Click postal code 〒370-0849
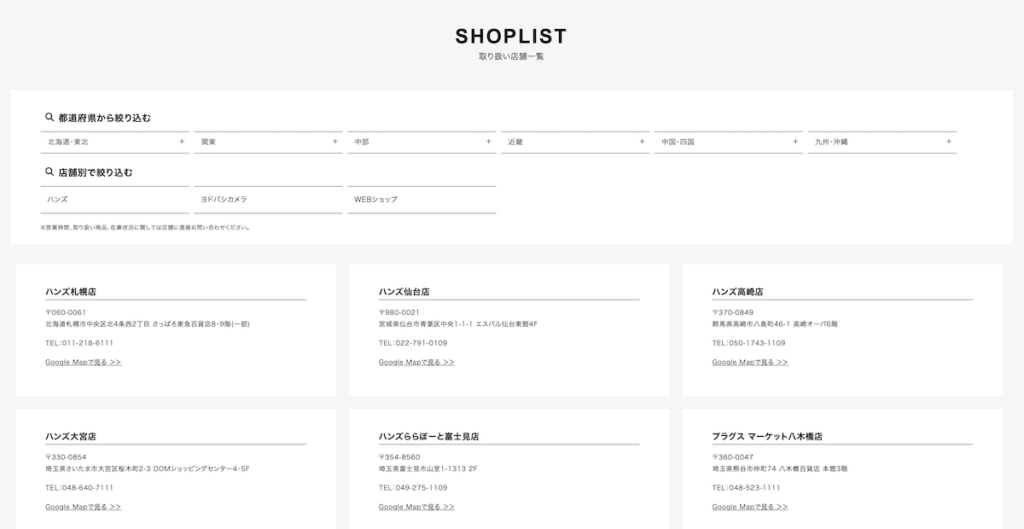 click(732, 313)
